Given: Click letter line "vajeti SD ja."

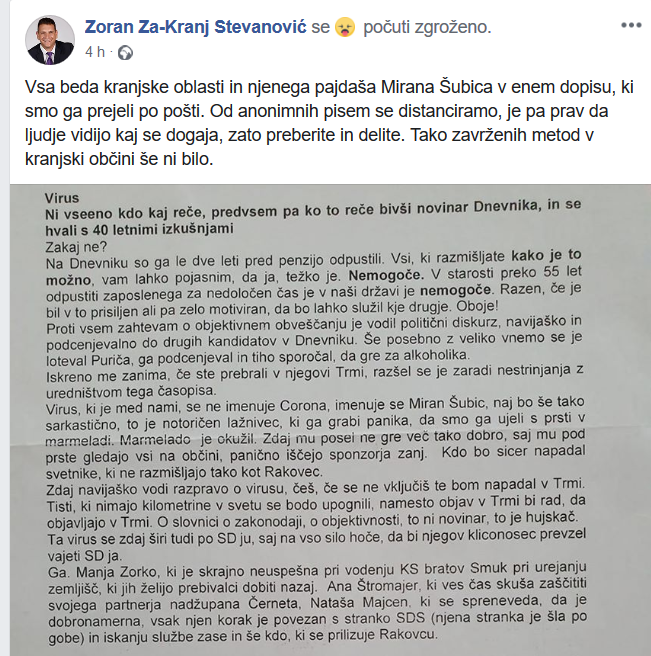Looking at the screenshot, I should coord(85,556).
